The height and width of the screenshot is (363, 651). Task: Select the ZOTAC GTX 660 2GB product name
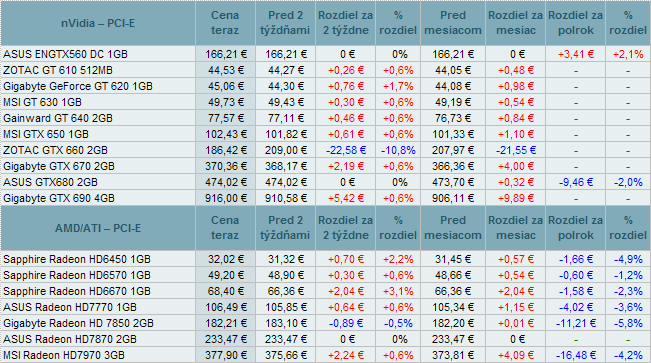[55, 150]
